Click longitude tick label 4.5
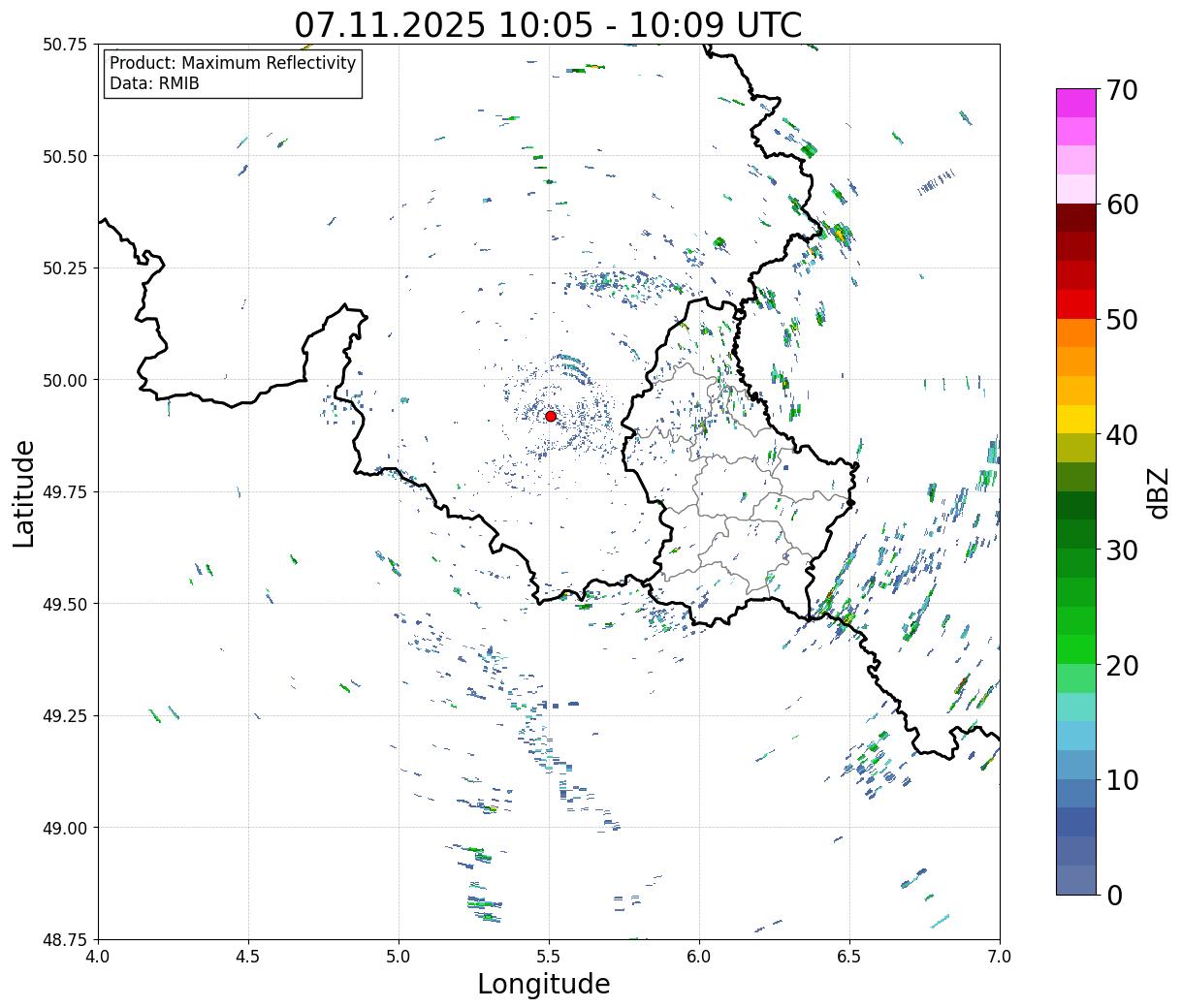The width and height of the screenshot is (1182, 1008). tap(248, 957)
